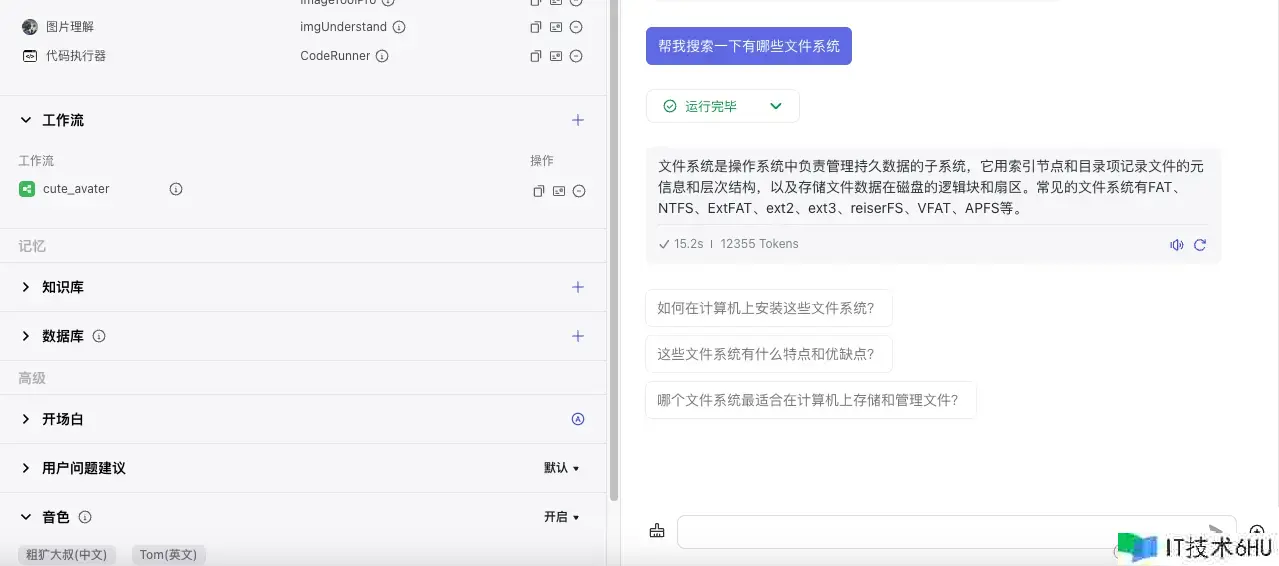Copy the CodeRunner plugin entry
Image resolution: width=1279 pixels, height=566 pixels.
coord(536,56)
